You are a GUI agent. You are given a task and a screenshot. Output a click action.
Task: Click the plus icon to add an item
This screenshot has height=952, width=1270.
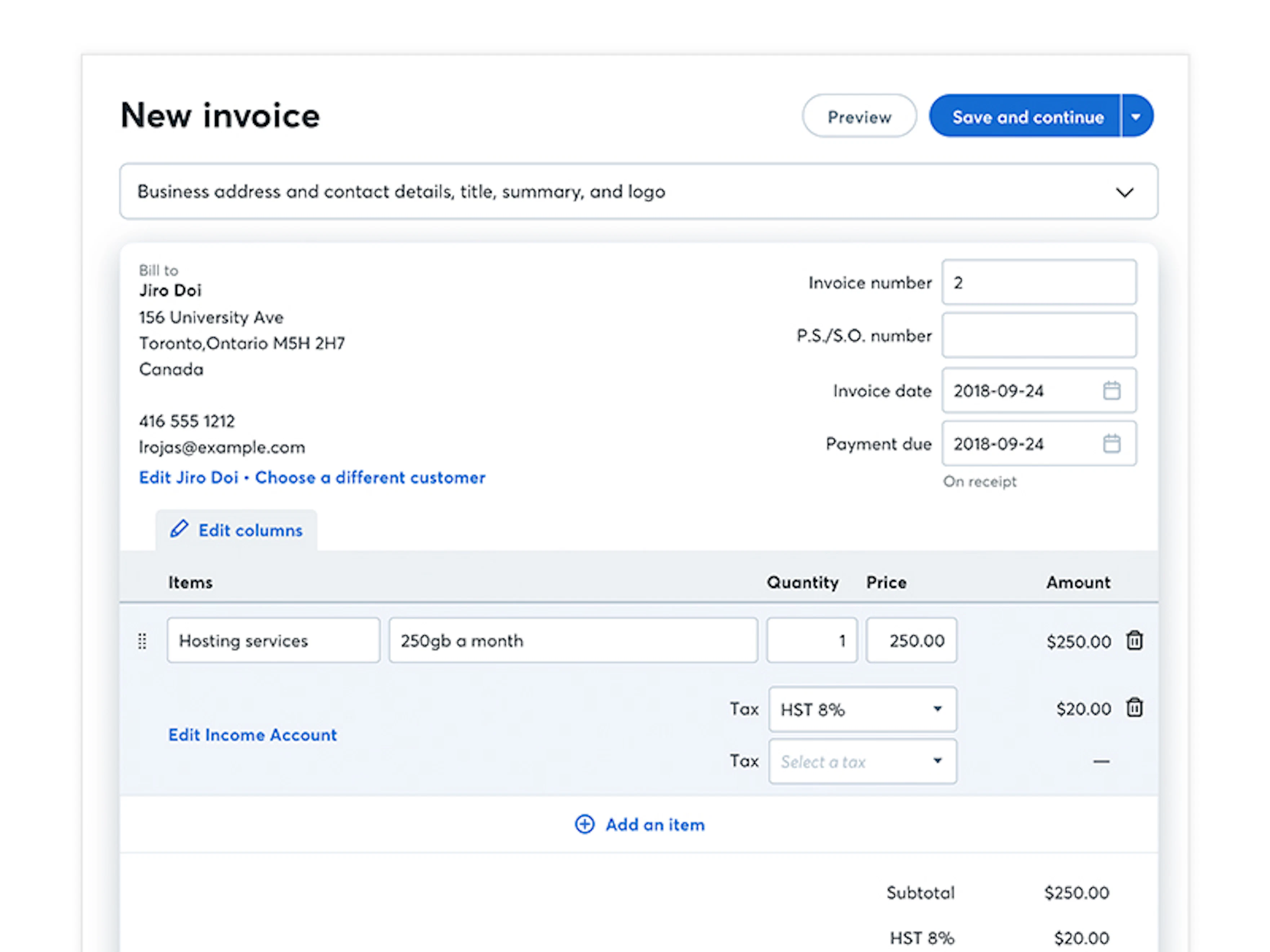[x=585, y=824]
